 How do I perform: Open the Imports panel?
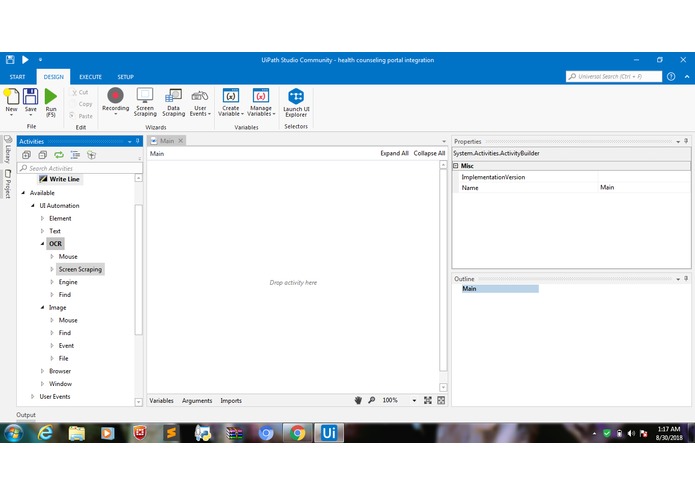(231, 401)
